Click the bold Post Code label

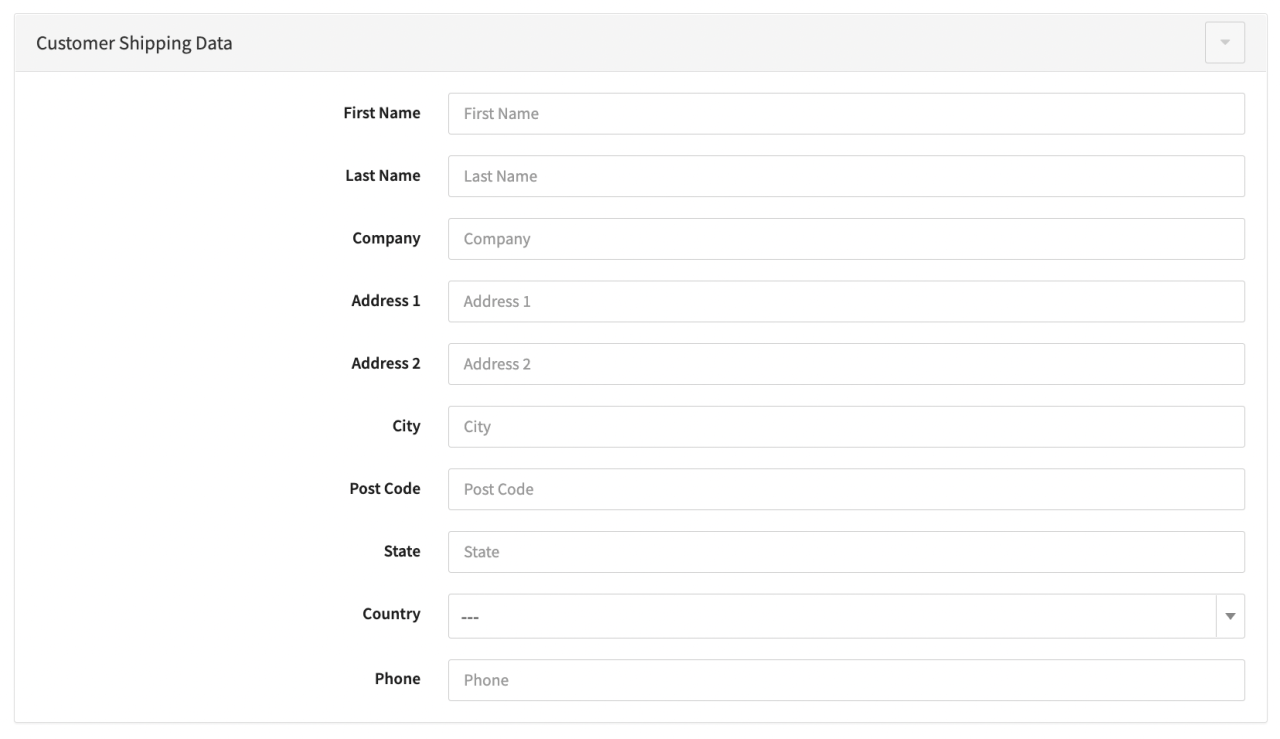[x=384, y=488]
